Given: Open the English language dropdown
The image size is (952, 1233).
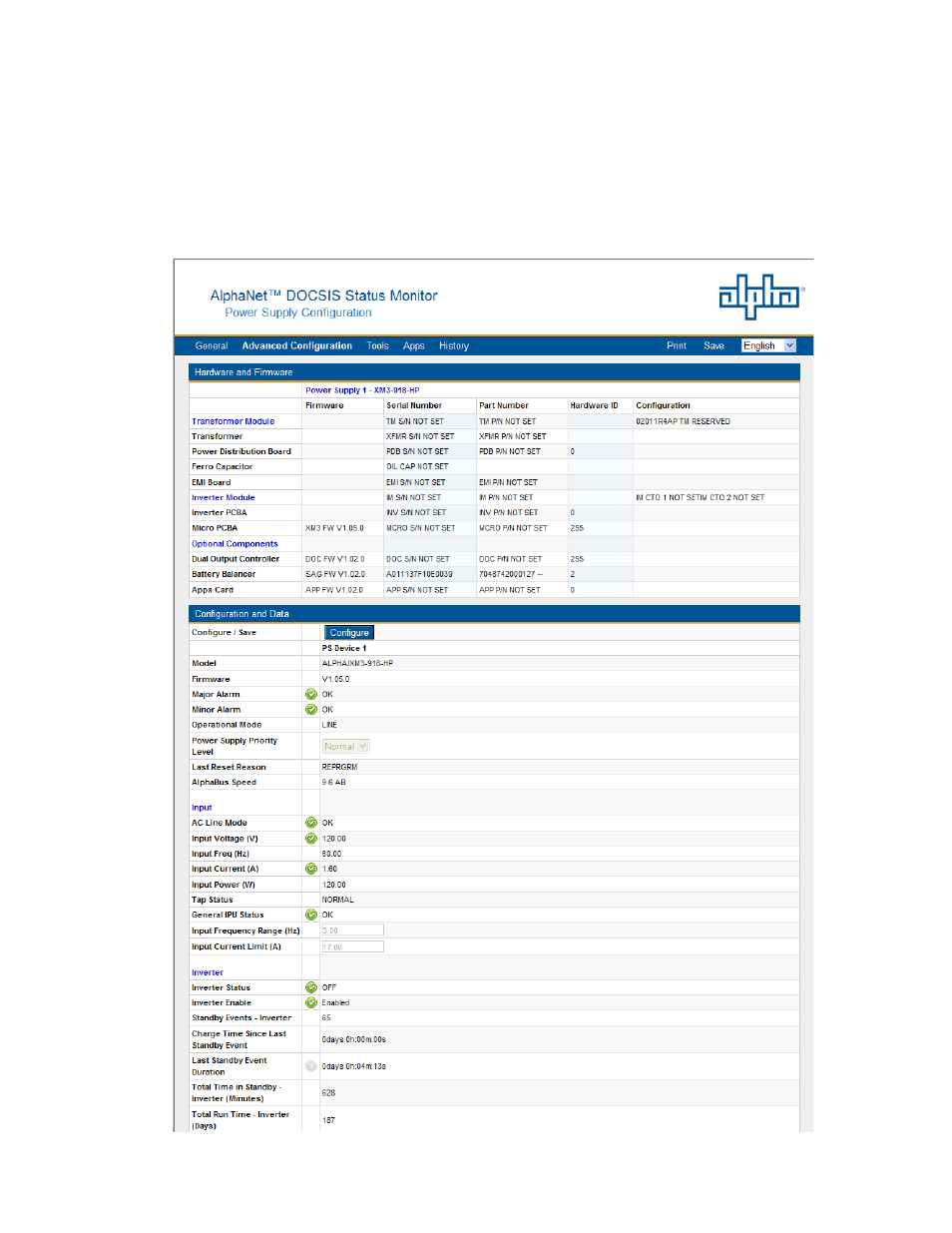Looking at the screenshot, I should click(x=768, y=345).
